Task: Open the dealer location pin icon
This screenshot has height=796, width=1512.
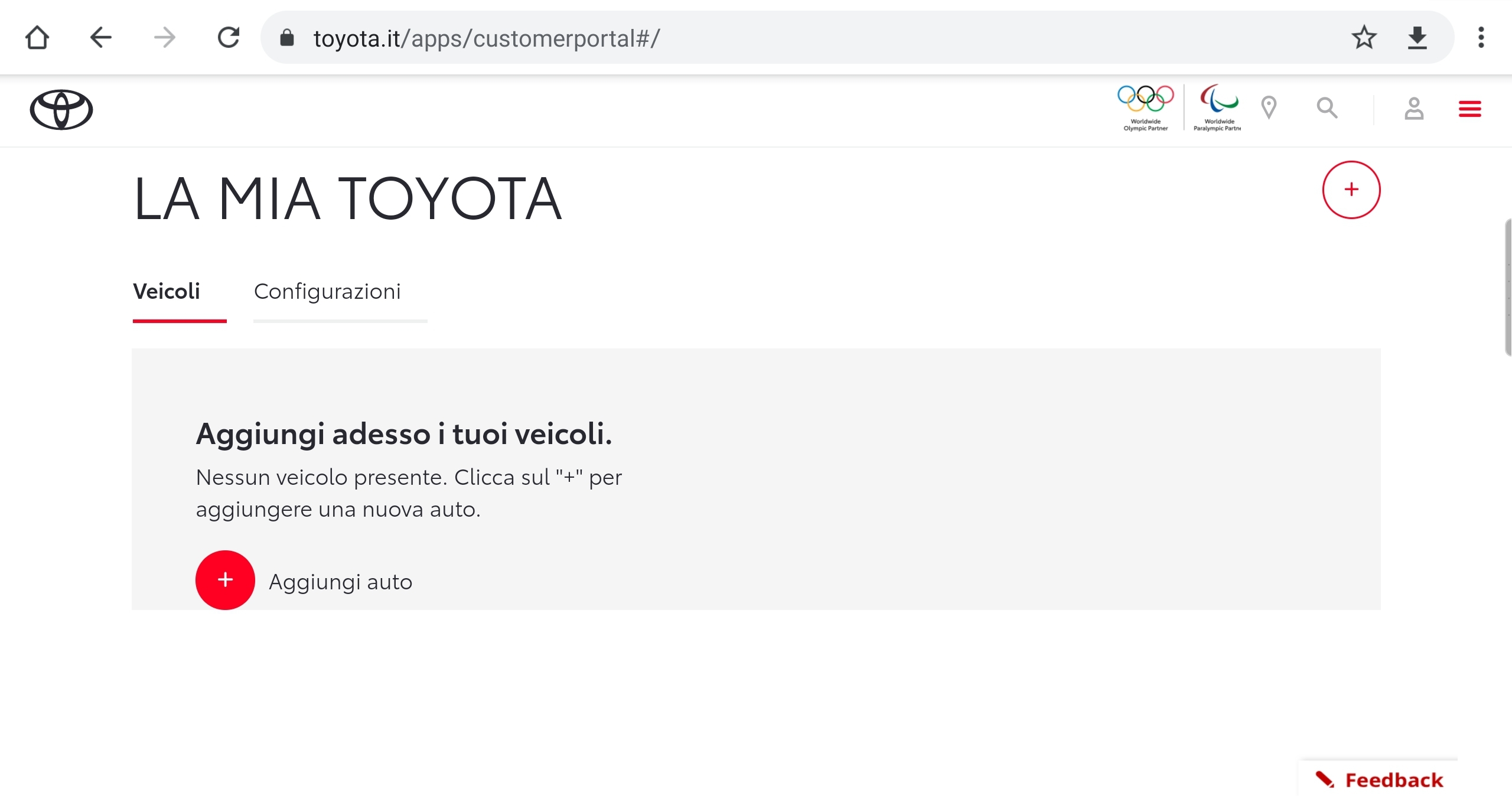Action: click(1269, 108)
